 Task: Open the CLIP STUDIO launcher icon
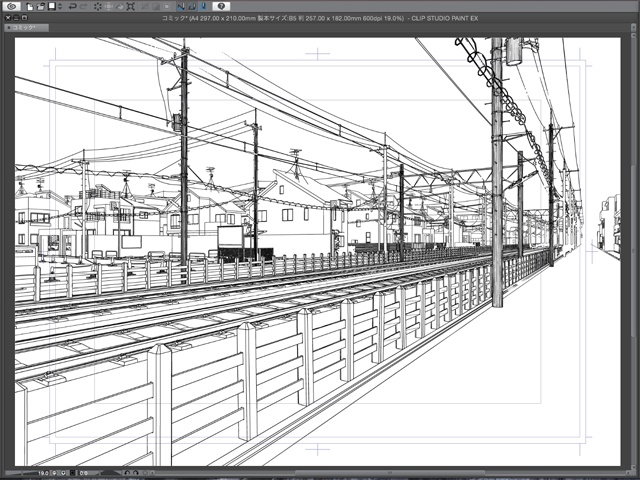pos(9,6)
